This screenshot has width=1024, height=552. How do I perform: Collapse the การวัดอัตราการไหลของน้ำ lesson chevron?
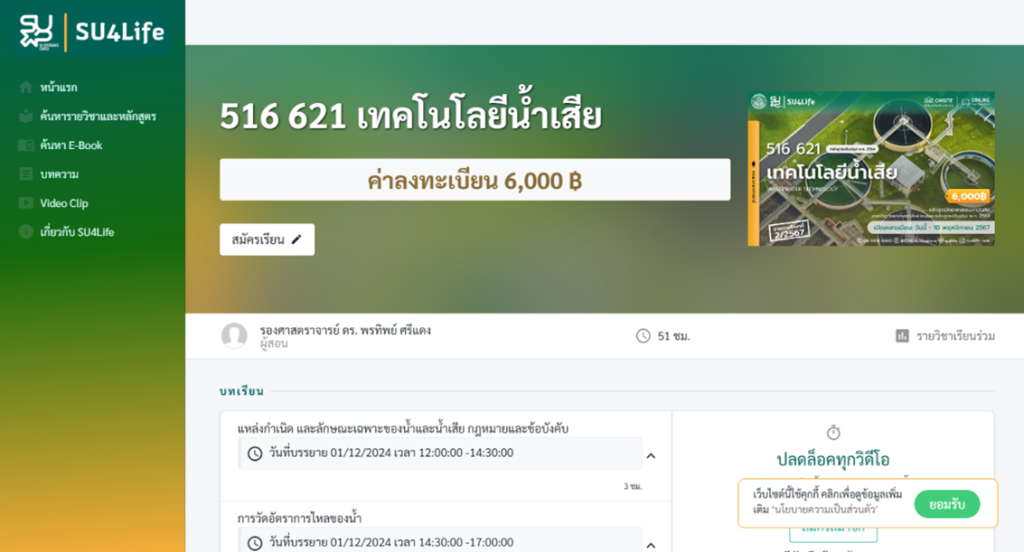[x=650, y=545]
